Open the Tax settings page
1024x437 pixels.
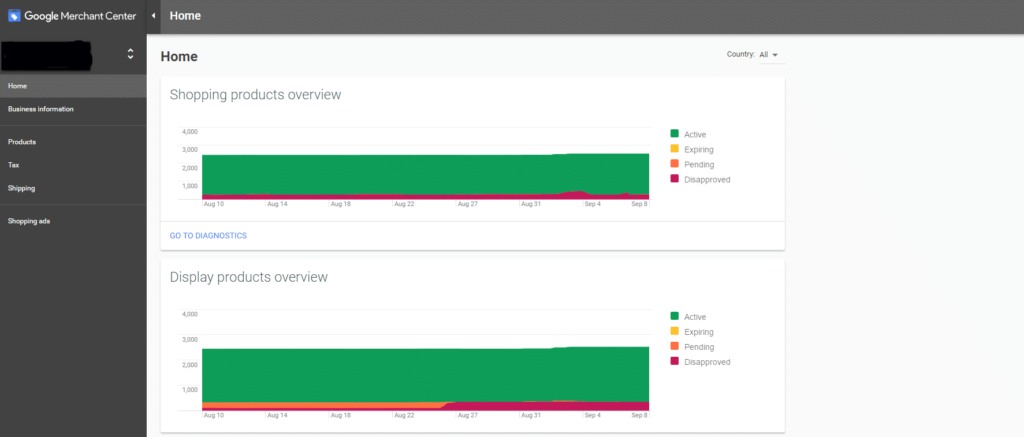click(13, 165)
